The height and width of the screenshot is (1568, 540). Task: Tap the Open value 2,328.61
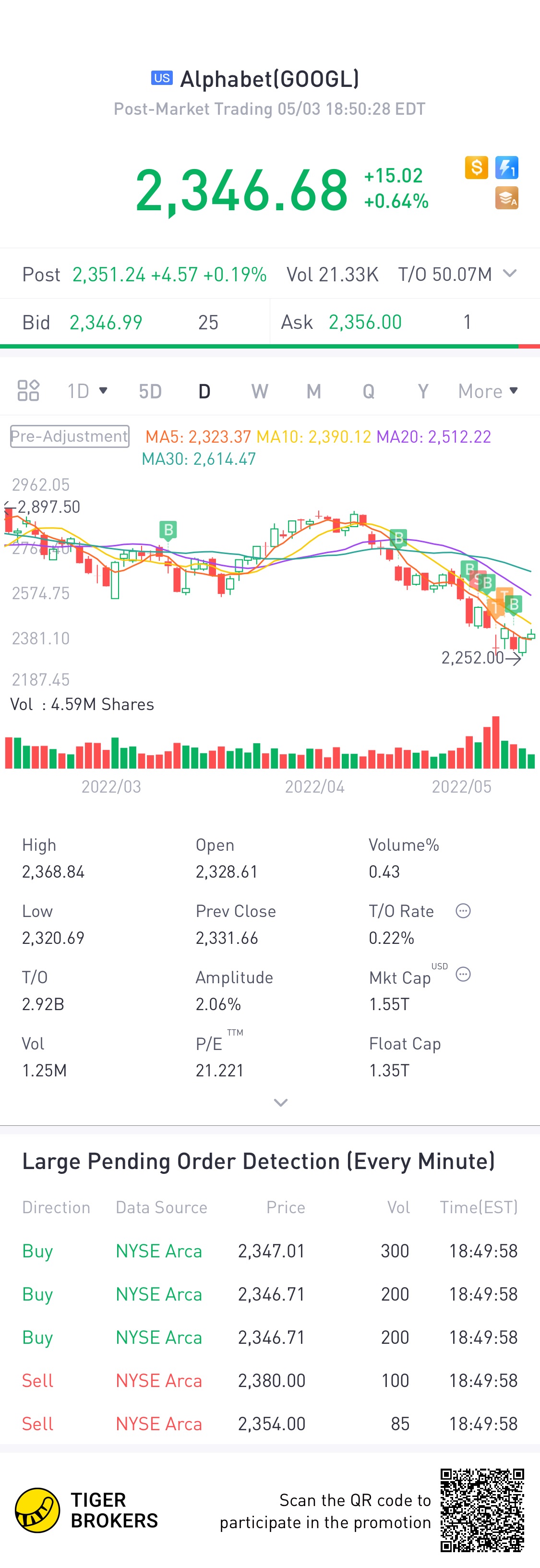[227, 872]
